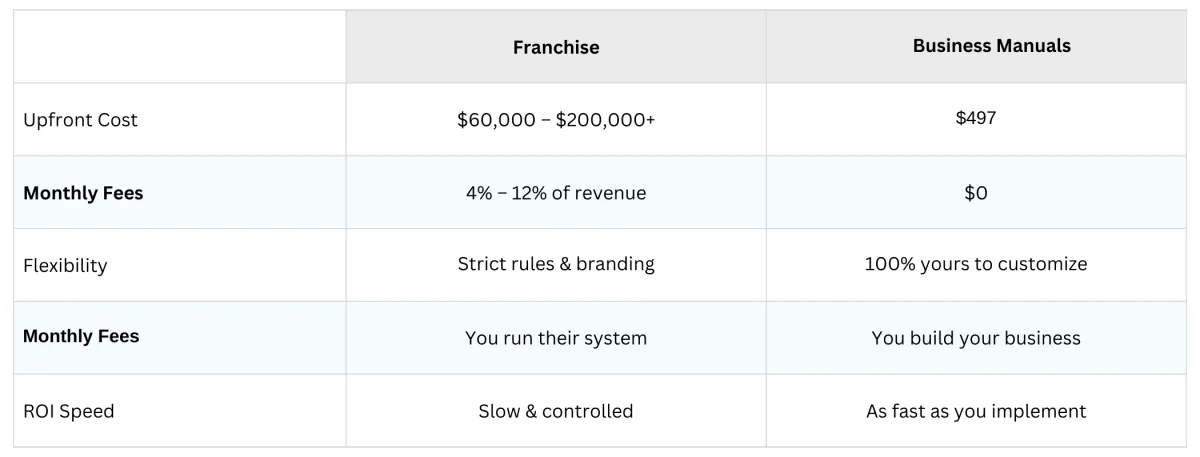Click the You run their system cell
This screenshot has height=457, width=1200.
pos(556,338)
